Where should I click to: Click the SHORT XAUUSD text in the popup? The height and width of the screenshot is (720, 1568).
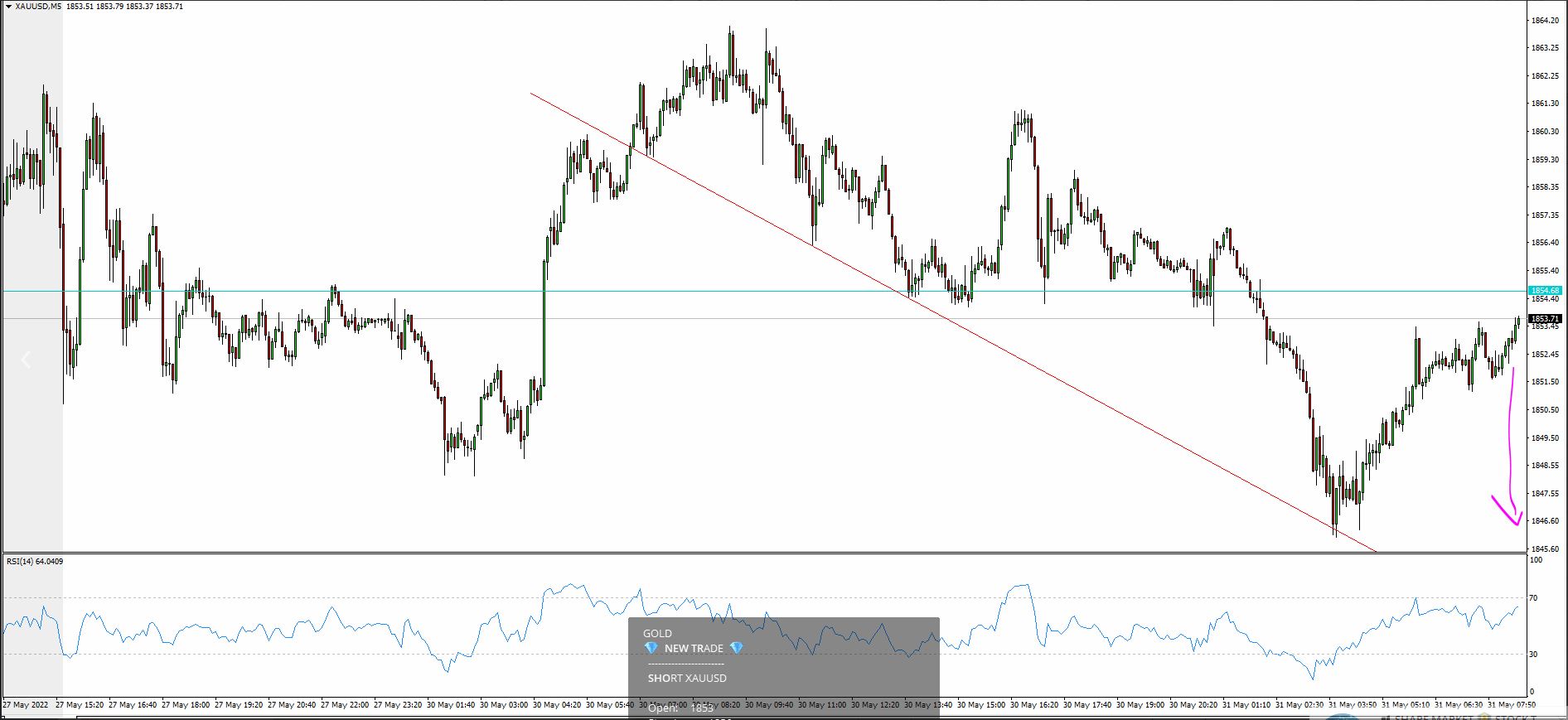pyautogui.click(x=687, y=679)
